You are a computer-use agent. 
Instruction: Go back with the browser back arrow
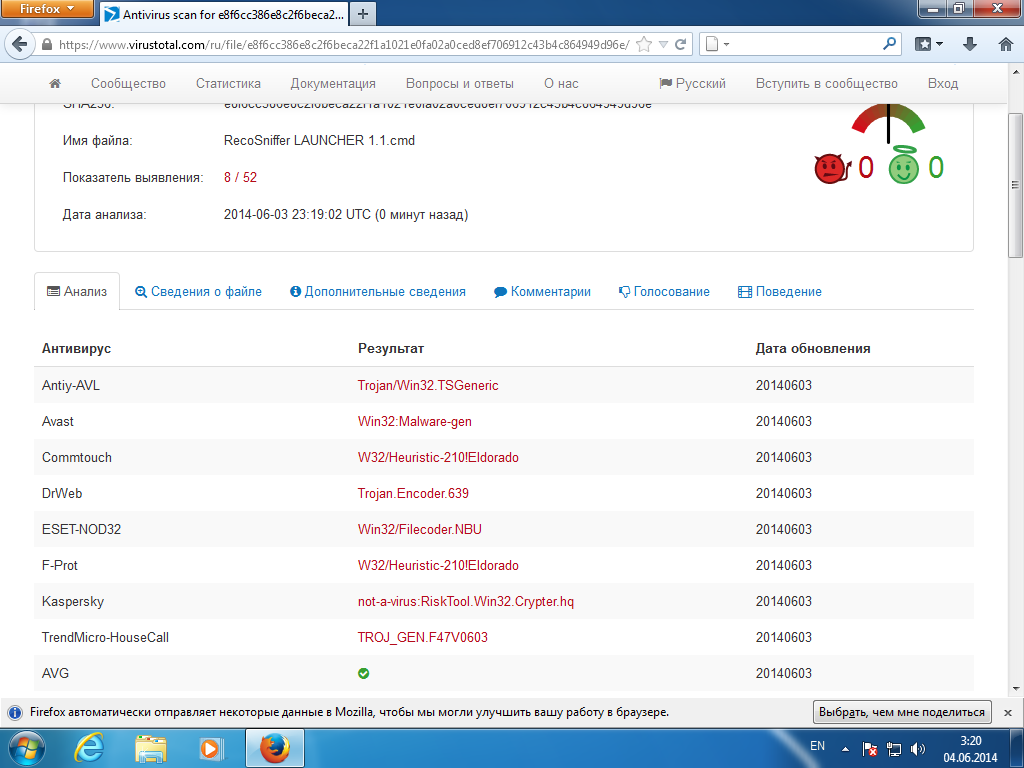(20, 44)
